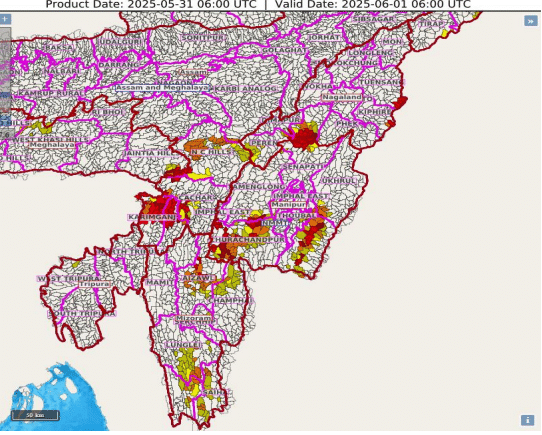Click the KARIMGANJ district label
The image size is (542, 435).
tap(152, 217)
